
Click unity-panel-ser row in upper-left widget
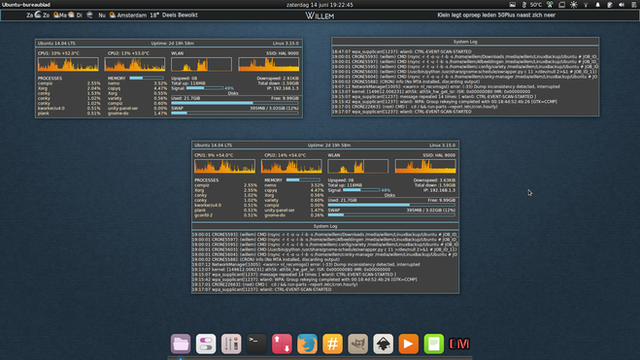click(x=138, y=108)
